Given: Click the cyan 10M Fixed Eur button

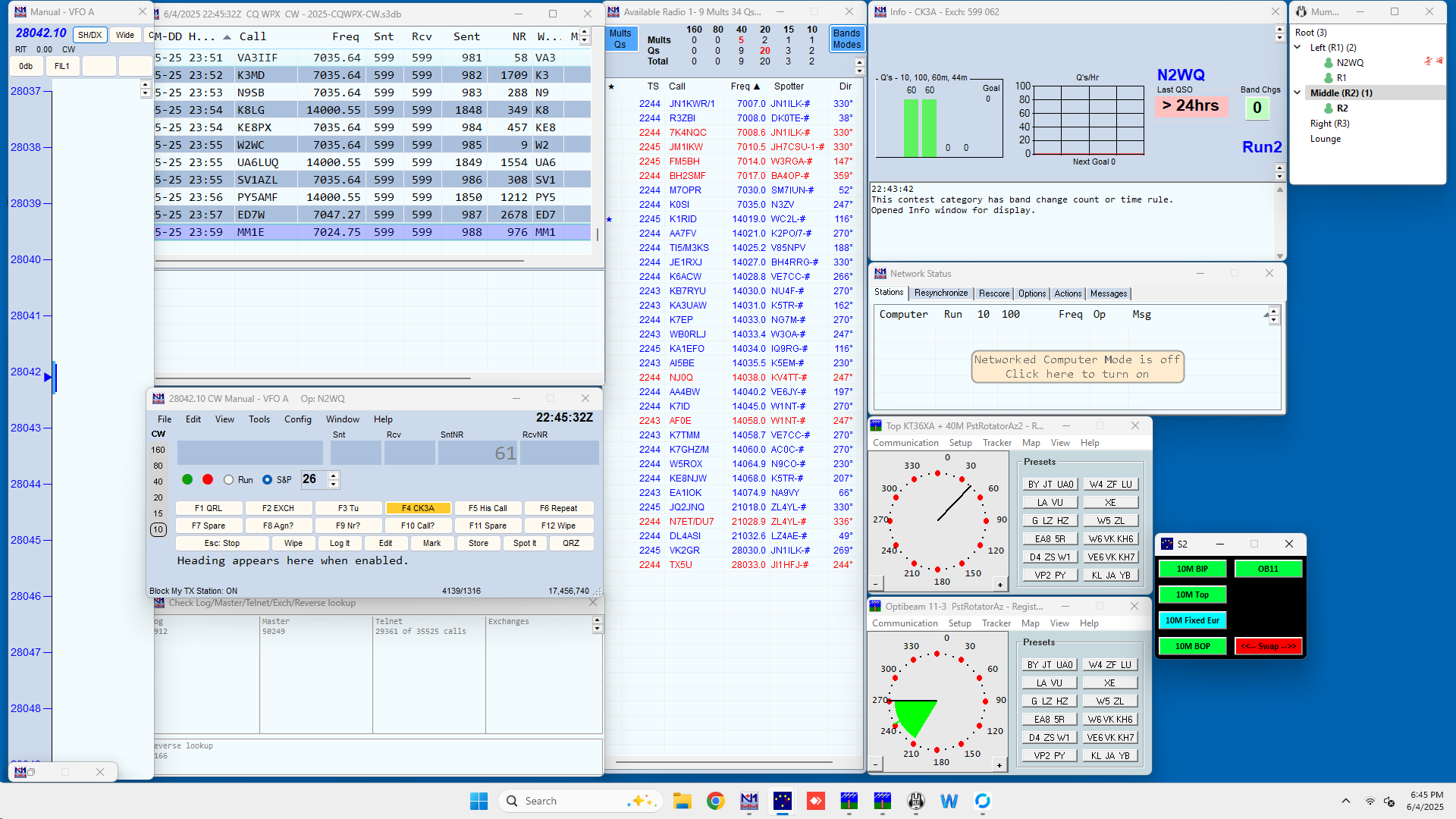Looking at the screenshot, I should [1193, 620].
